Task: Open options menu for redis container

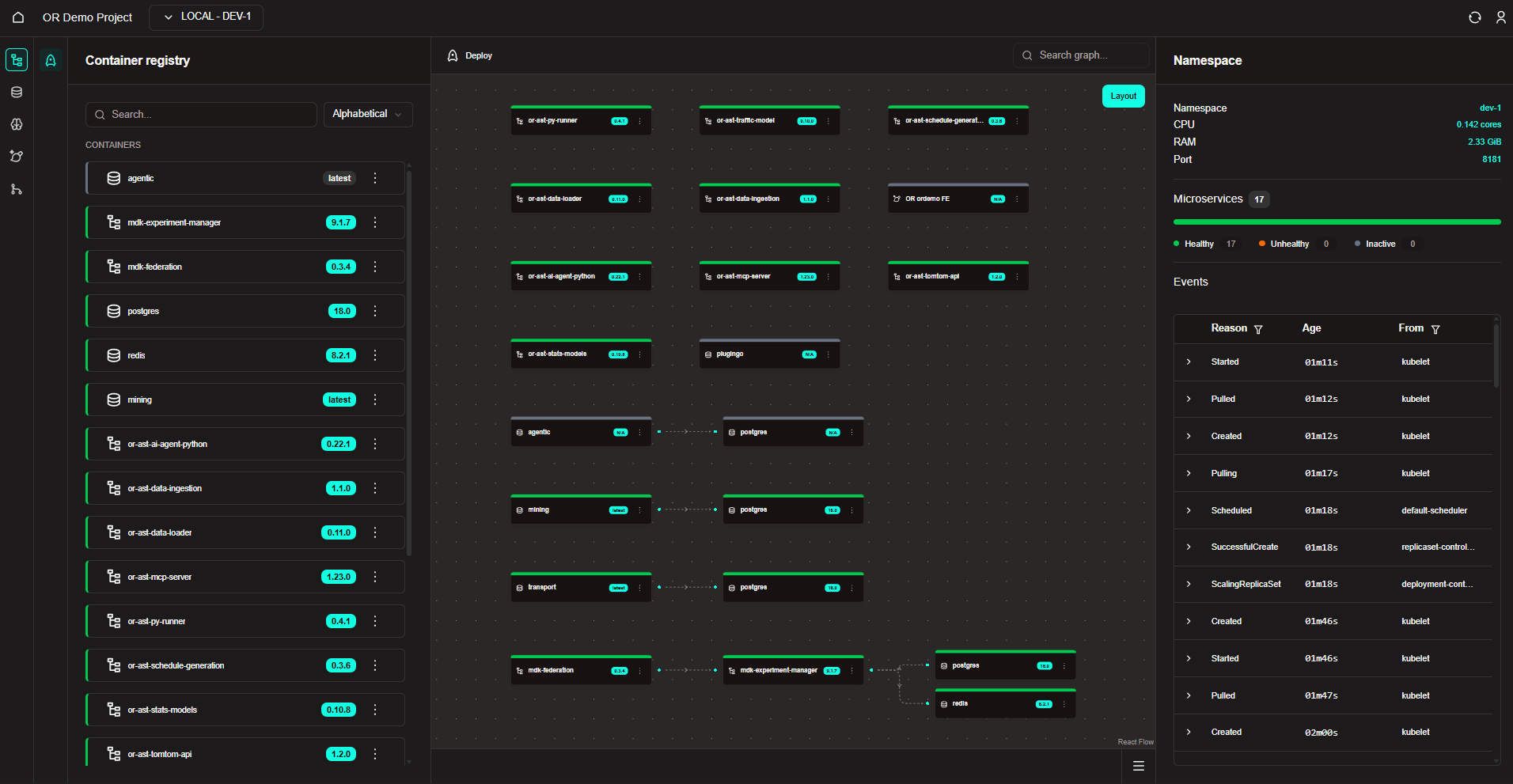Action: 375,355
